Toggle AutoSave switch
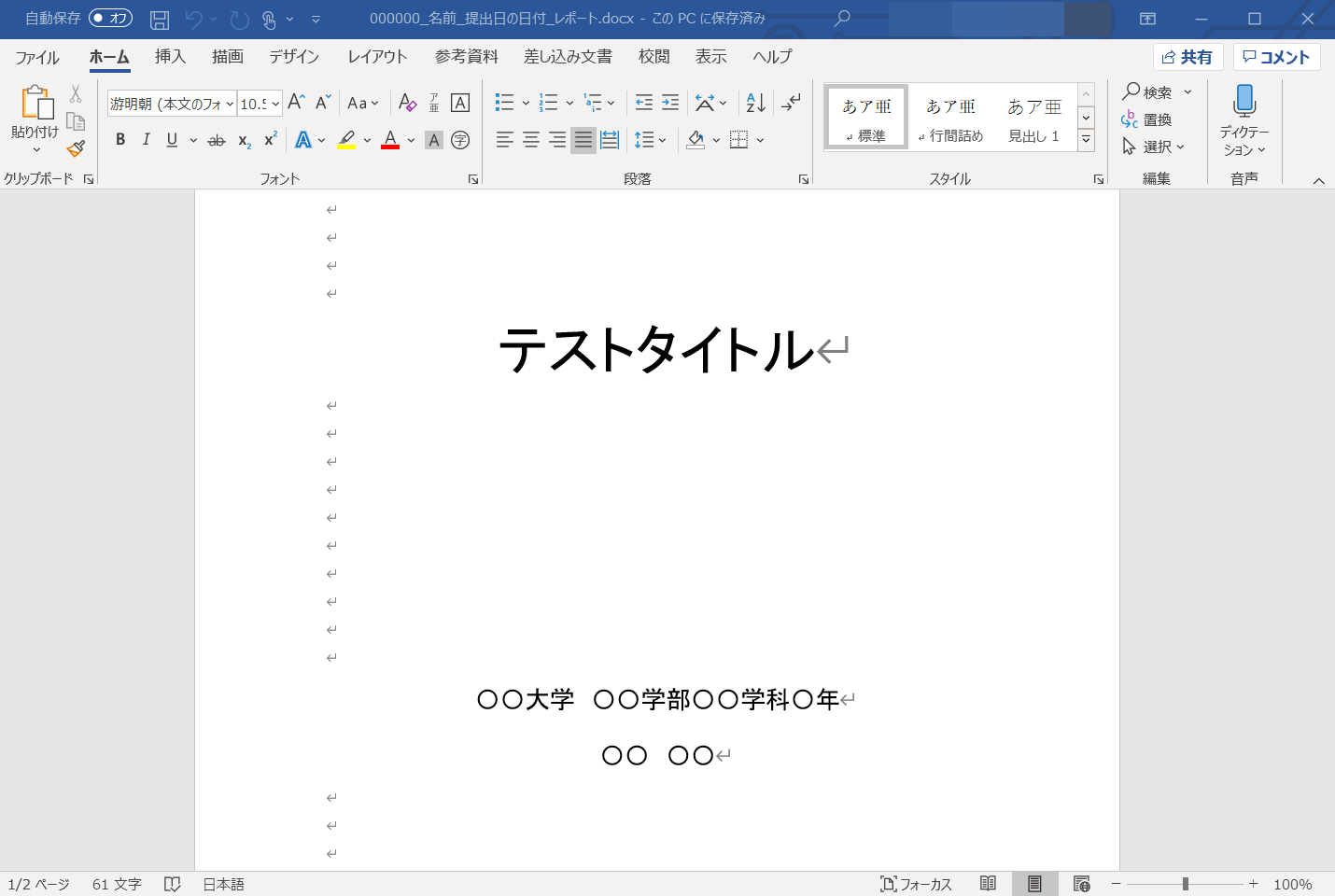 click(x=110, y=18)
